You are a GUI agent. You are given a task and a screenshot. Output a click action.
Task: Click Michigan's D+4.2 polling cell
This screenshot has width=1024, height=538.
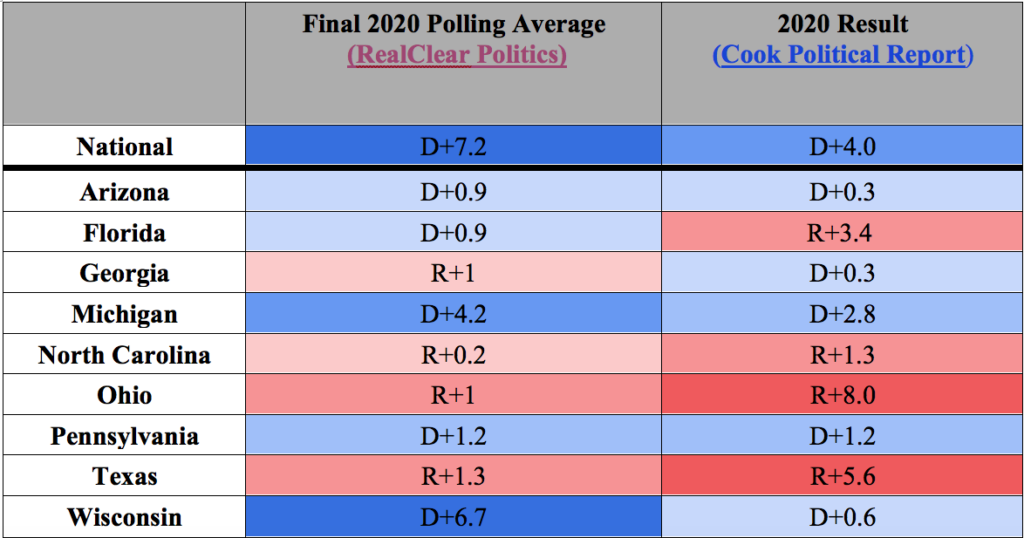(453, 313)
